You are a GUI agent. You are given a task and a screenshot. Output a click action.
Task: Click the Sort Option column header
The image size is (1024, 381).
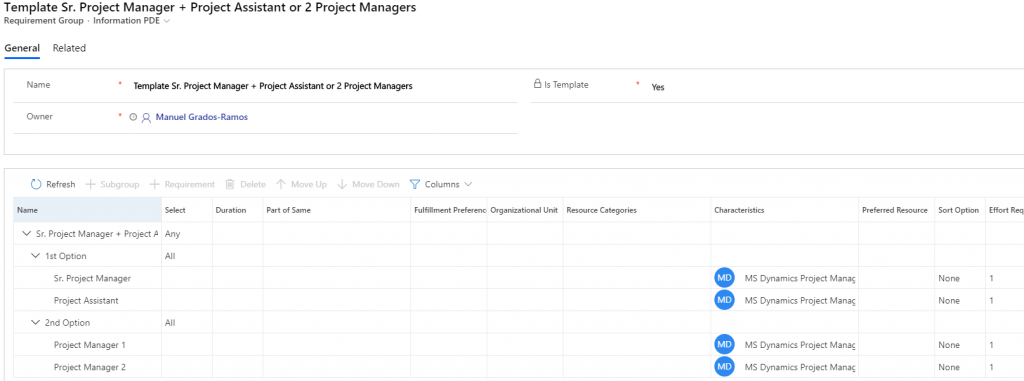click(x=959, y=210)
